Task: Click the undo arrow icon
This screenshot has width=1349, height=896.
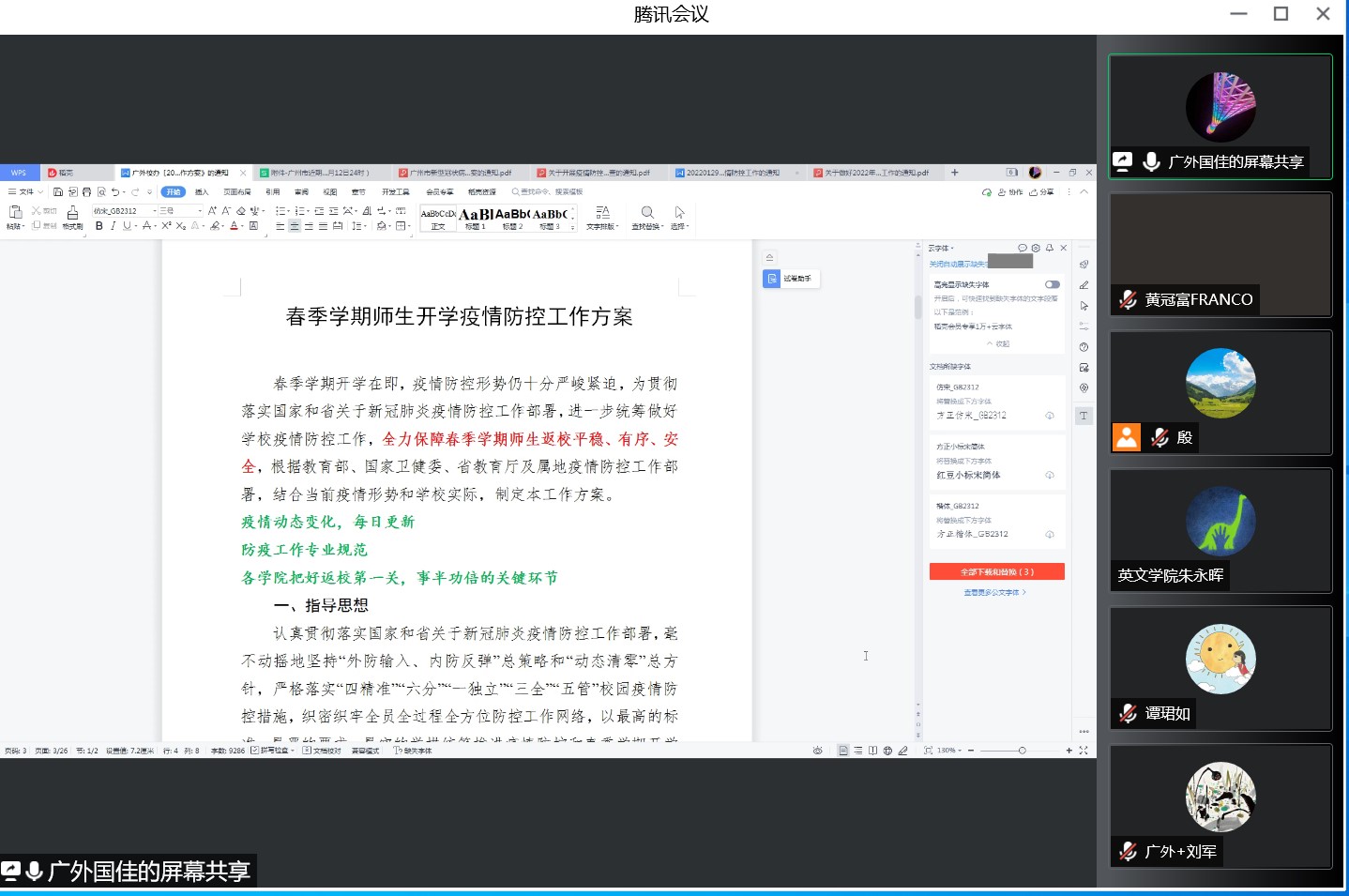Action: tap(115, 192)
